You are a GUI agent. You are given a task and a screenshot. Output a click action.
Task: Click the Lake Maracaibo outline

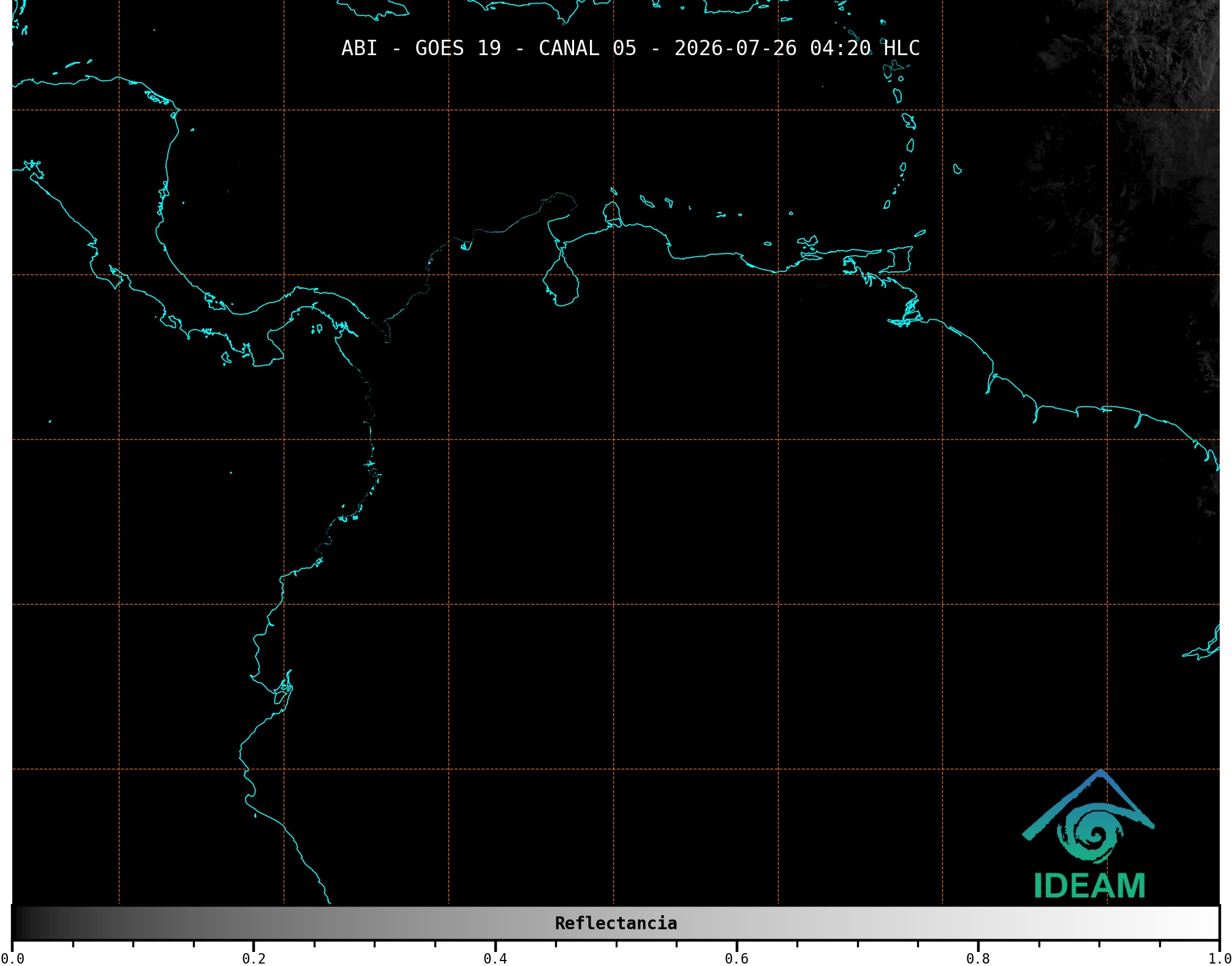click(x=561, y=276)
